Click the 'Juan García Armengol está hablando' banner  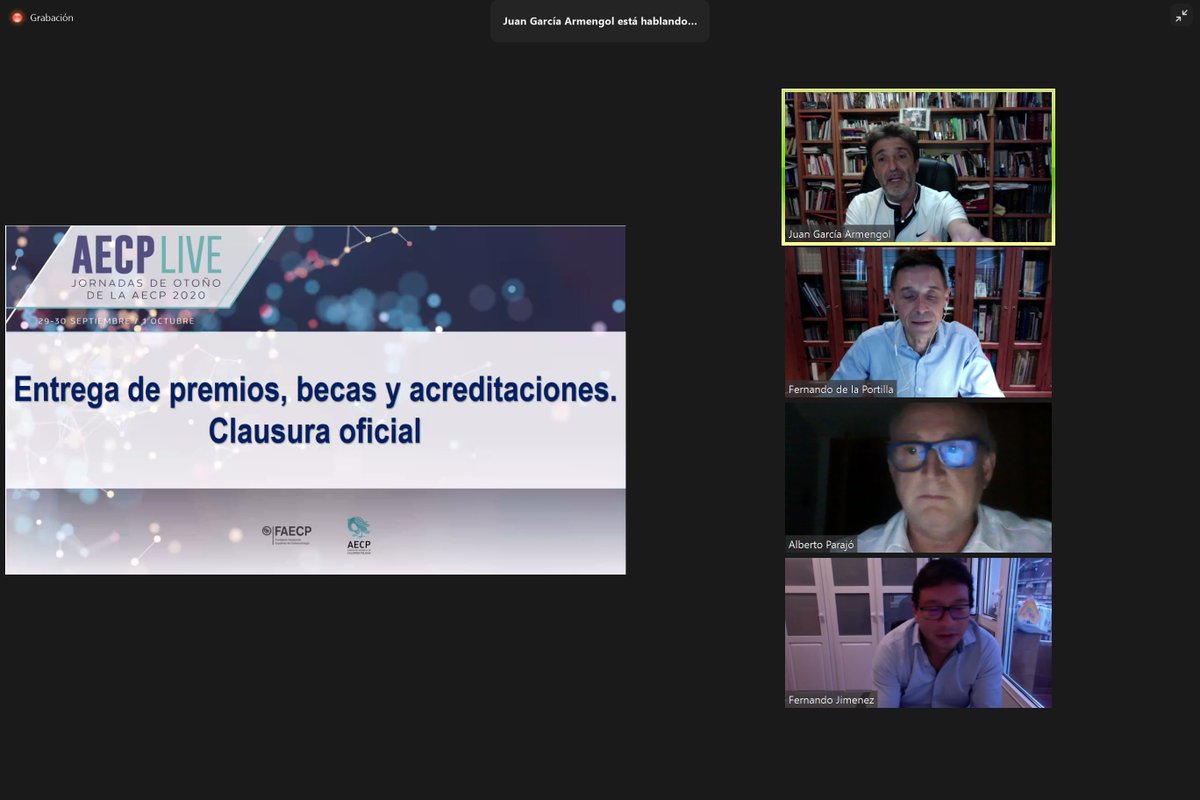pos(600,21)
